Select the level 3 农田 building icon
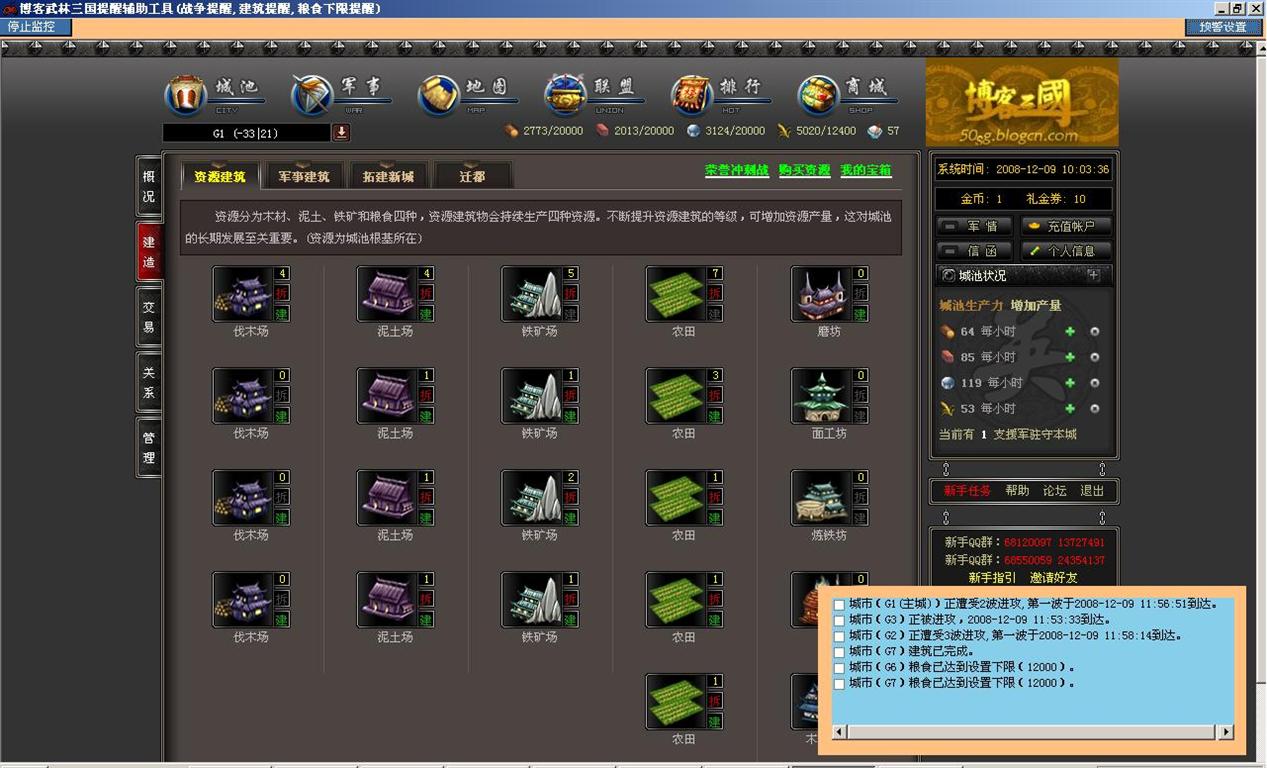 674,396
